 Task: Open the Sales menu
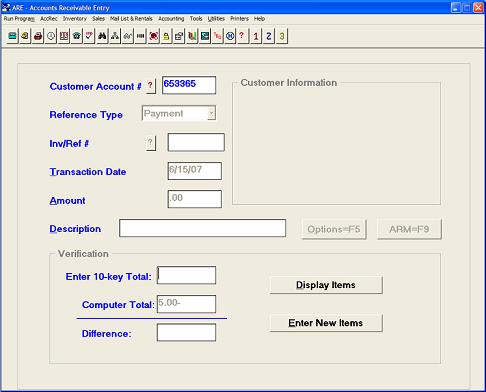click(98, 19)
